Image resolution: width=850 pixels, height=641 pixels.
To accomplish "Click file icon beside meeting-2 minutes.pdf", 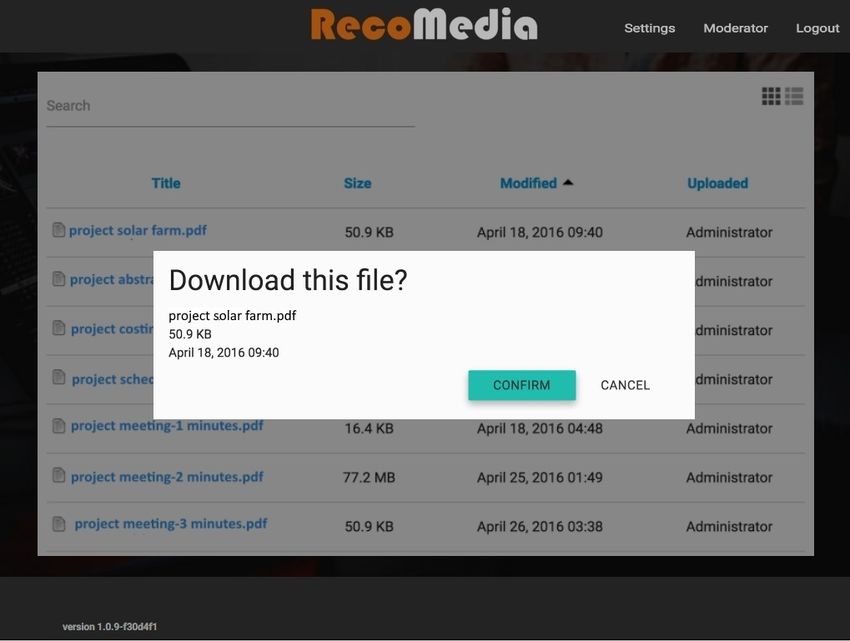I will tap(59, 475).
